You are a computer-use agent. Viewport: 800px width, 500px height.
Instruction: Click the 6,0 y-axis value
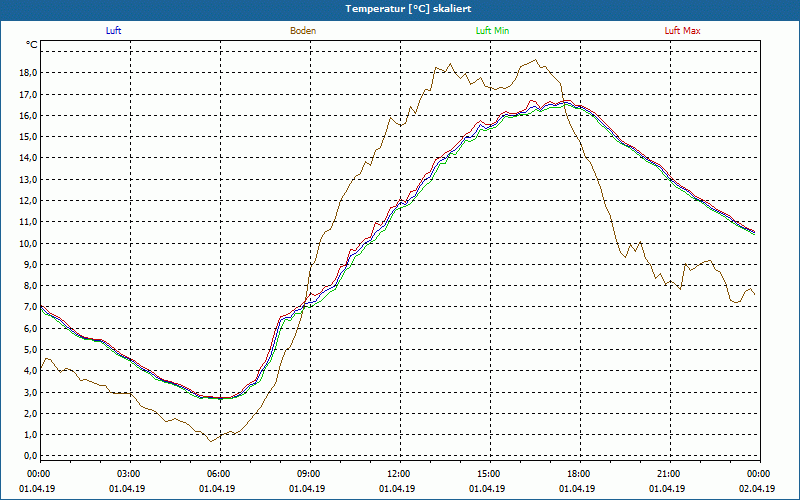tap(31, 328)
